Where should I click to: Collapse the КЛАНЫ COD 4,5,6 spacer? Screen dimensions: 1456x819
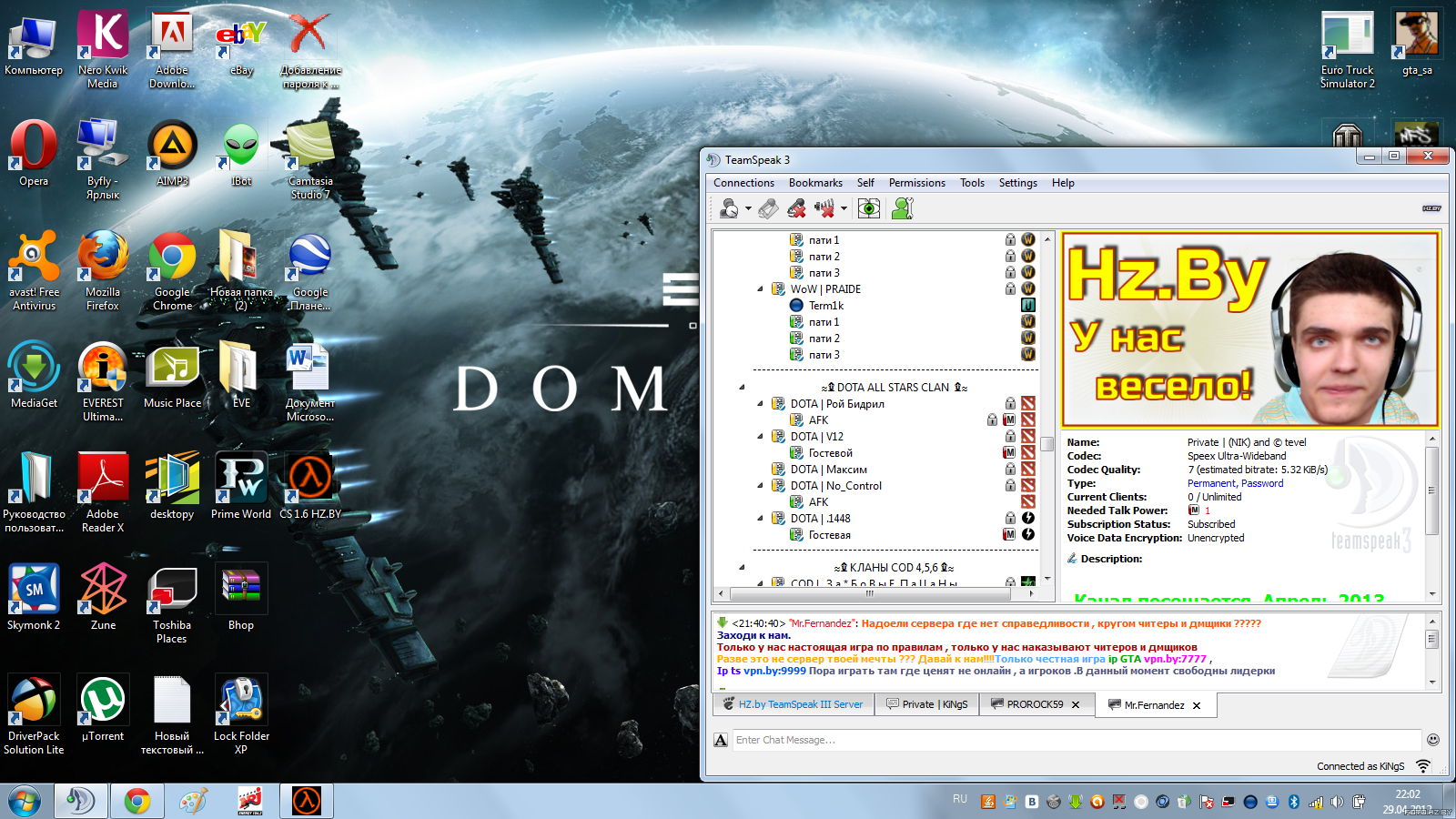(743, 568)
